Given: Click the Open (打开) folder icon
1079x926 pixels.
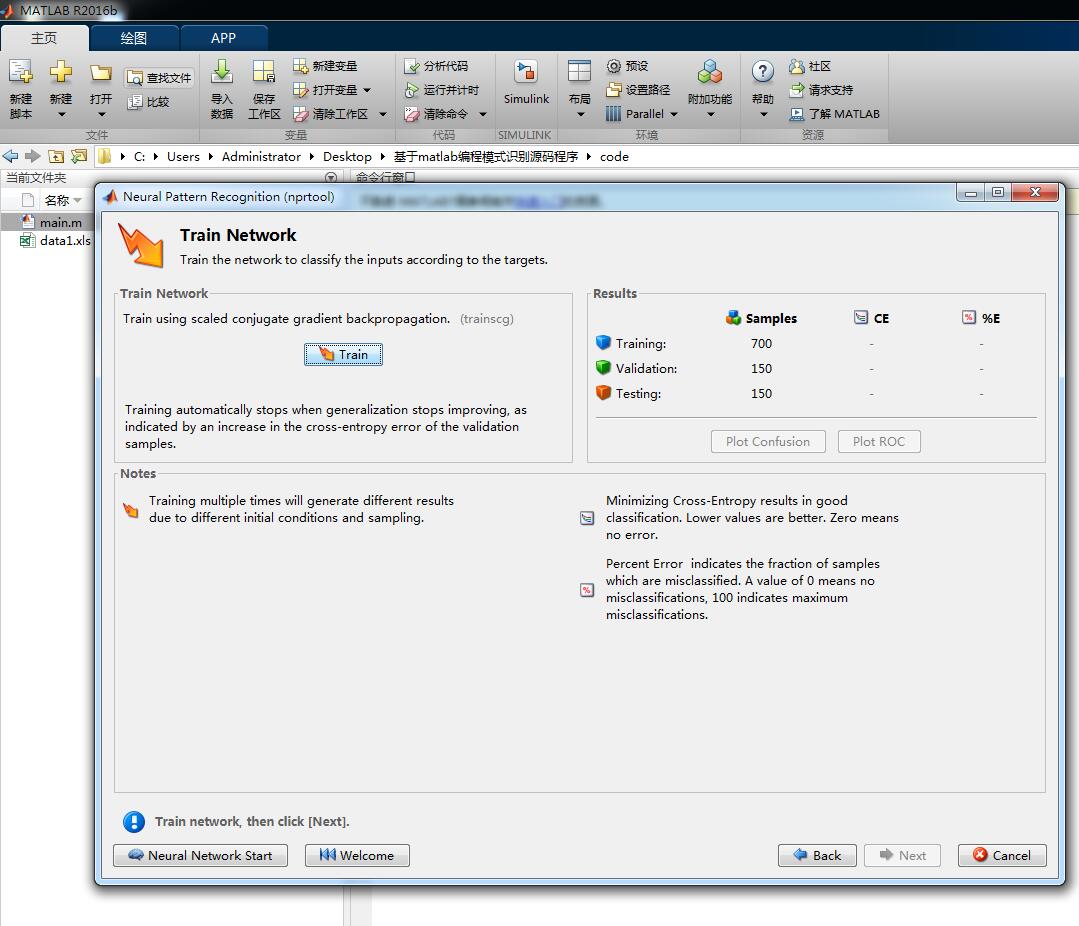Looking at the screenshot, I should click(x=100, y=72).
